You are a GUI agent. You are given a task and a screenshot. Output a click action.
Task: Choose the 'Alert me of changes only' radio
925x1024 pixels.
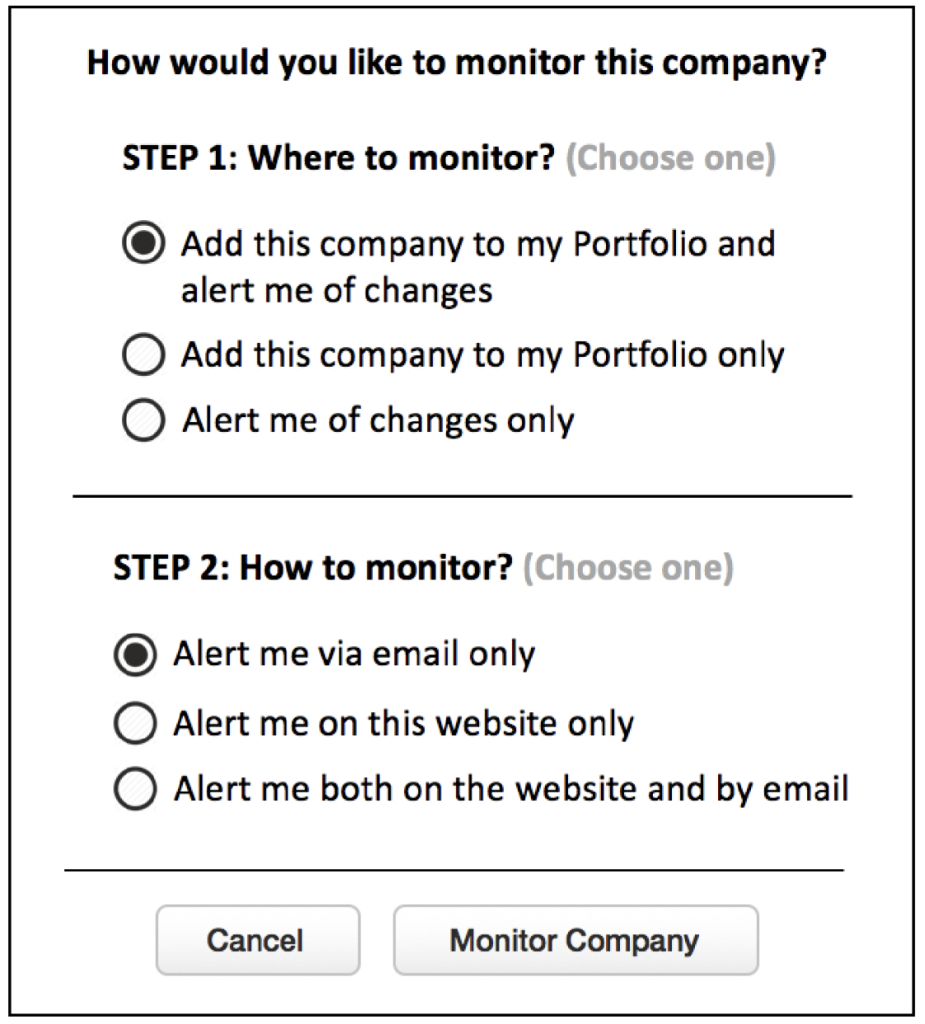coord(143,421)
